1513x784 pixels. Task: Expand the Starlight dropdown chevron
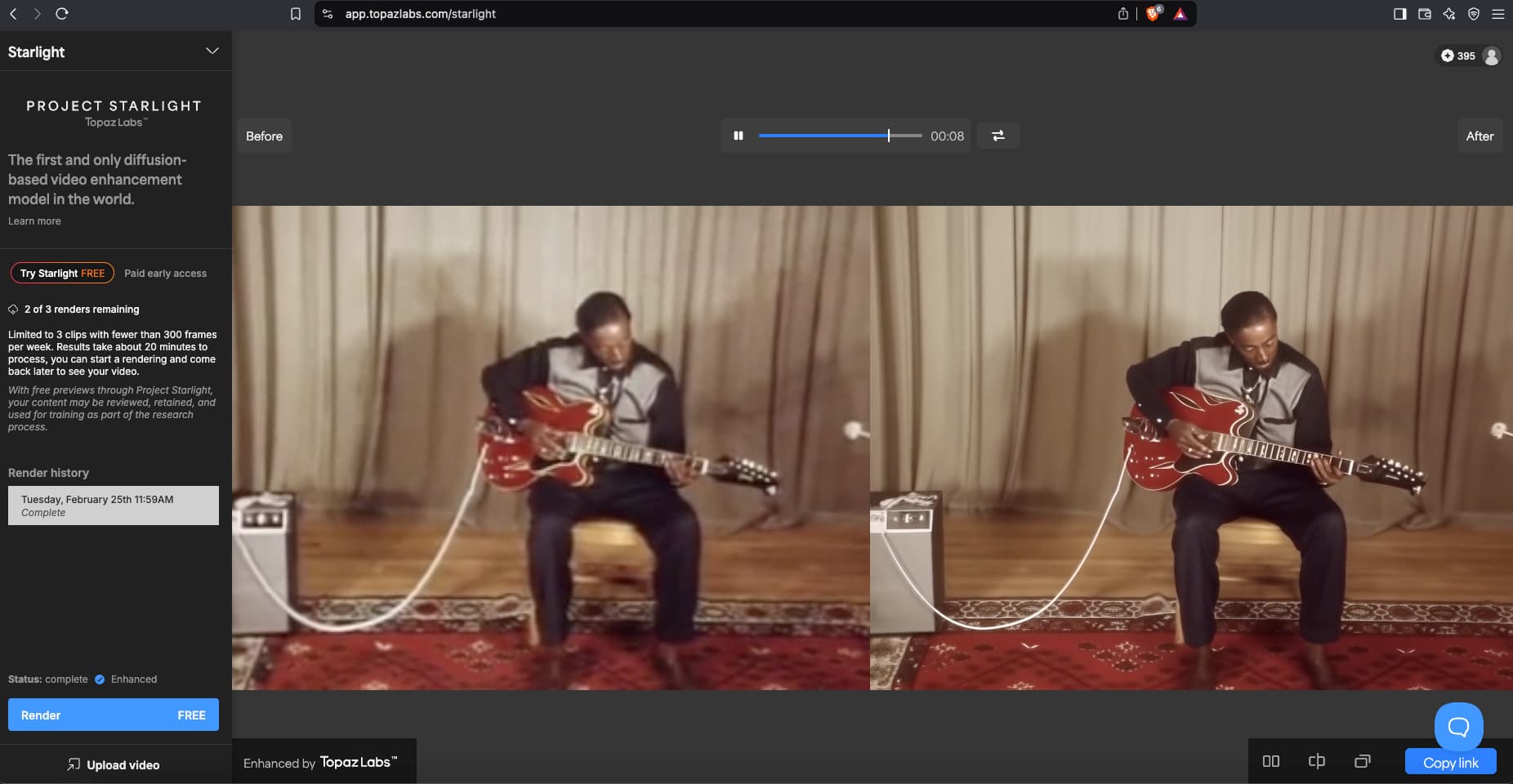coord(212,51)
